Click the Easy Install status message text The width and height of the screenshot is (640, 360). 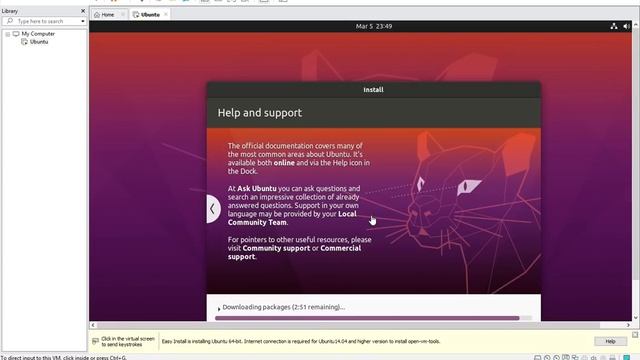(301, 341)
